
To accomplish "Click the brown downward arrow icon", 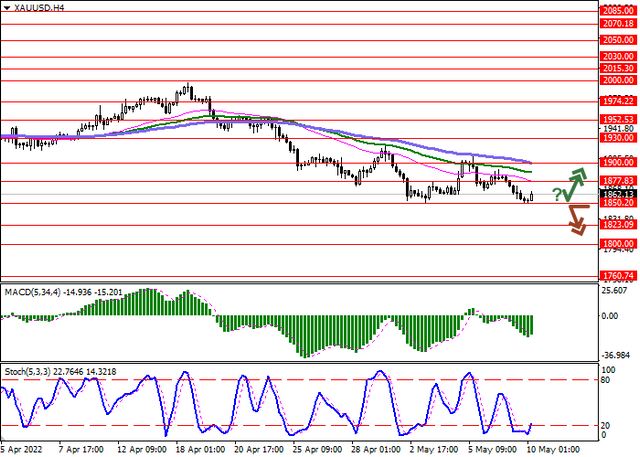I will (578, 220).
